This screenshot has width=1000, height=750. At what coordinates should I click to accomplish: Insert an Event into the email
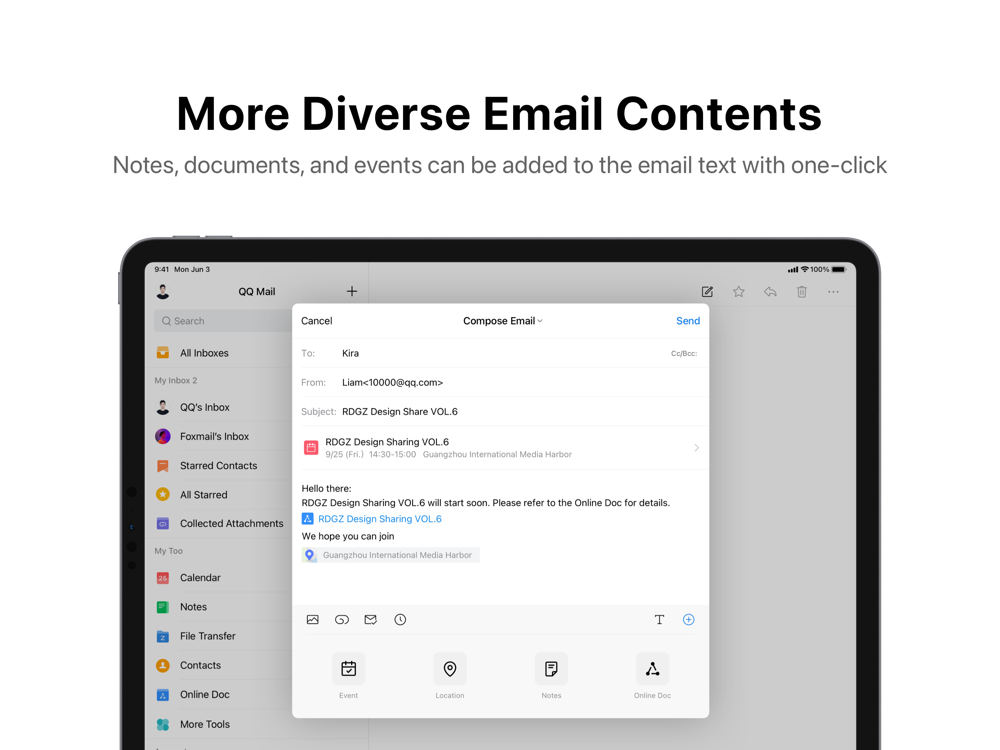pyautogui.click(x=348, y=675)
